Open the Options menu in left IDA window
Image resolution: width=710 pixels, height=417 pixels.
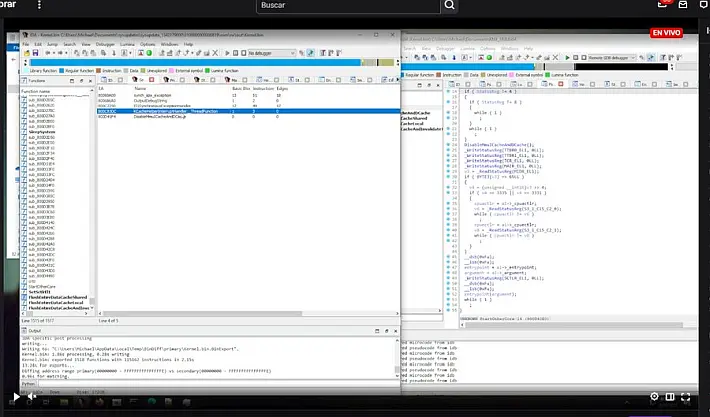(x=147, y=44)
